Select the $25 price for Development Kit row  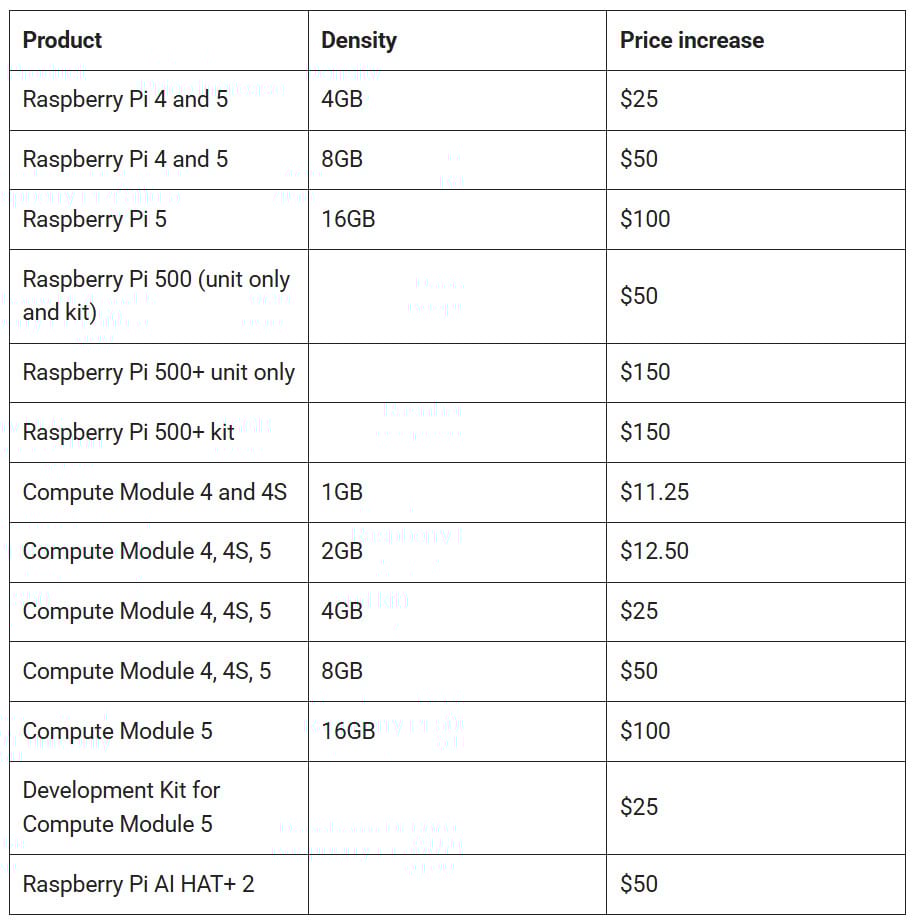coord(639,807)
